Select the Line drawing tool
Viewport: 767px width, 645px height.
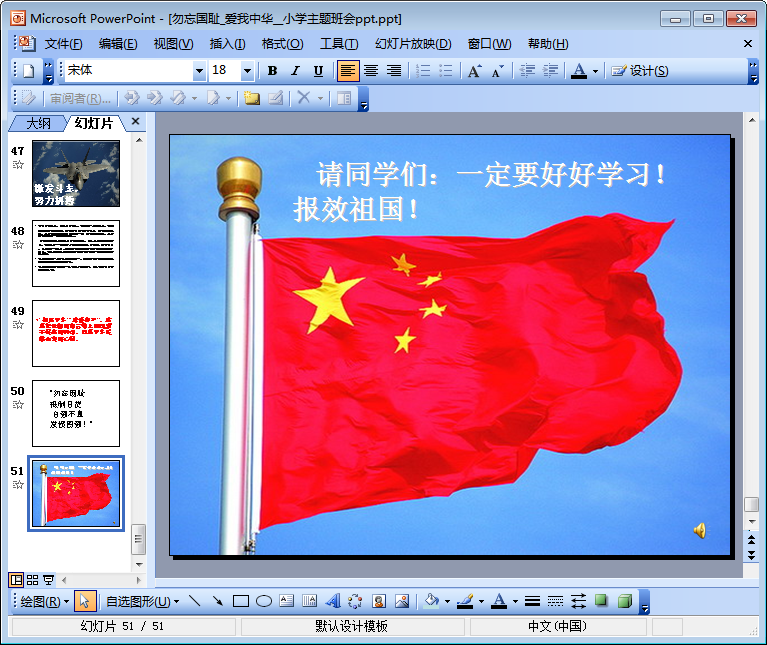click(195, 601)
